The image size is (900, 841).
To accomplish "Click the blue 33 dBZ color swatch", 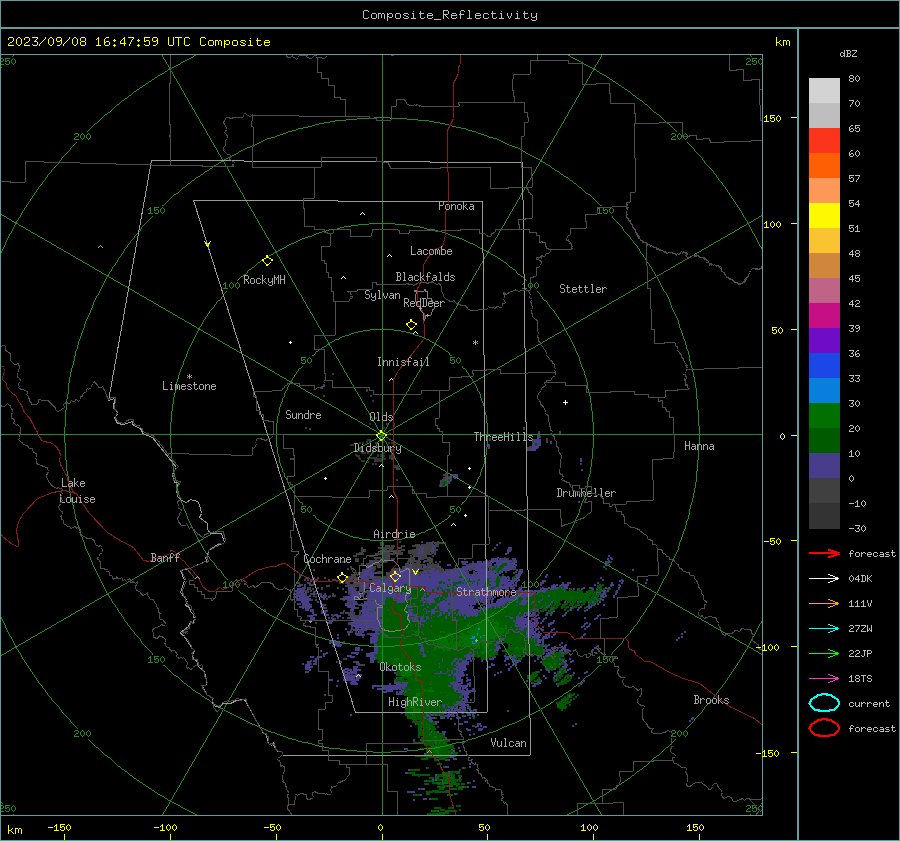I will tap(824, 366).
